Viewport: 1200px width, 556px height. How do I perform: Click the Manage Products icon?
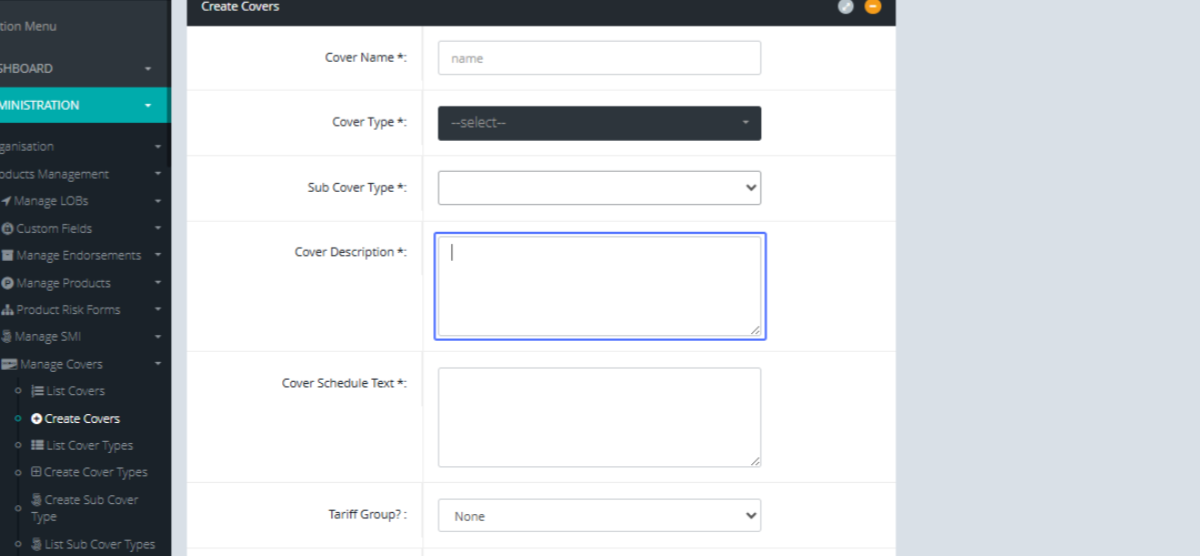coord(7,283)
